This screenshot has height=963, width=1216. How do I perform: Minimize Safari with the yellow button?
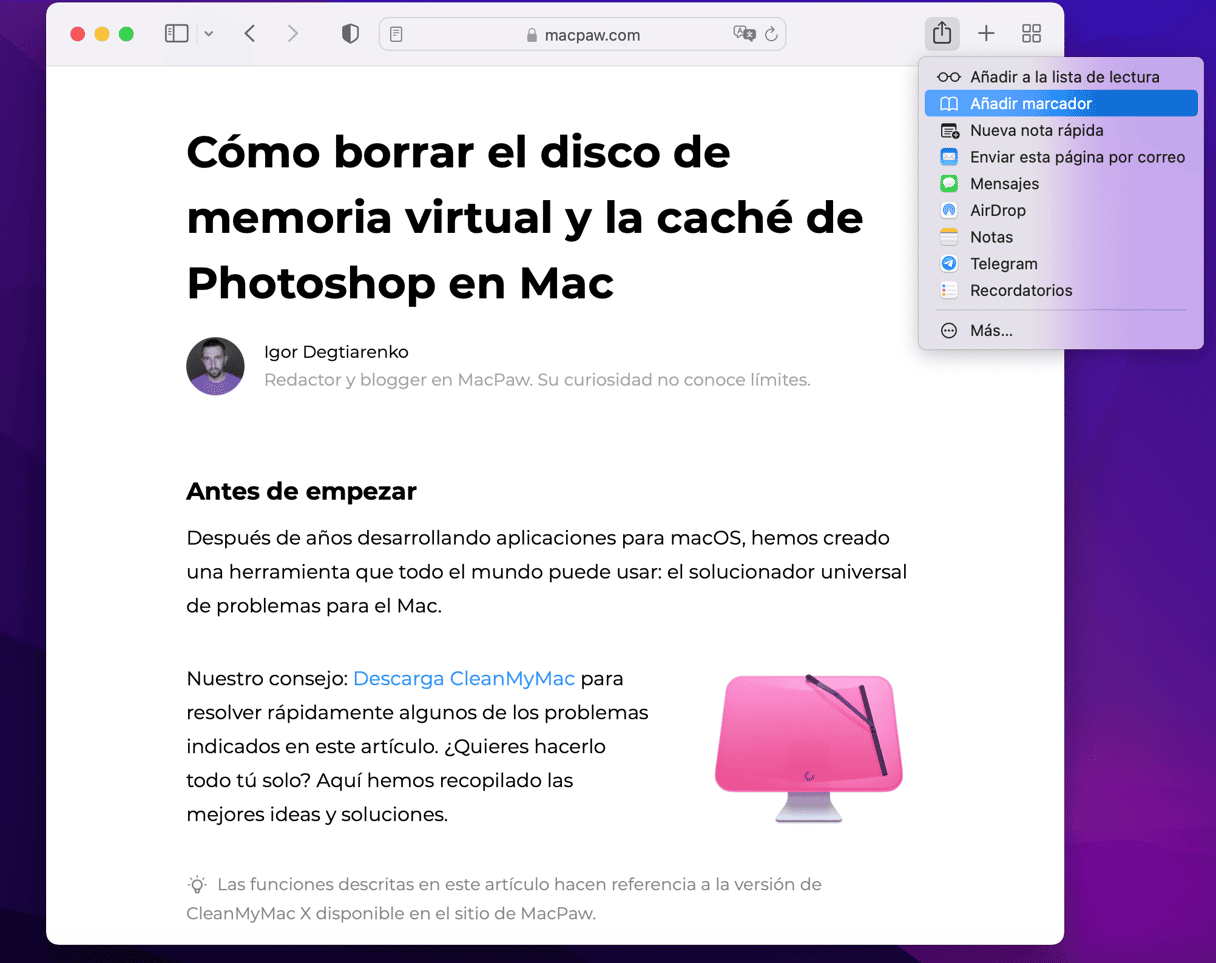(x=101, y=34)
